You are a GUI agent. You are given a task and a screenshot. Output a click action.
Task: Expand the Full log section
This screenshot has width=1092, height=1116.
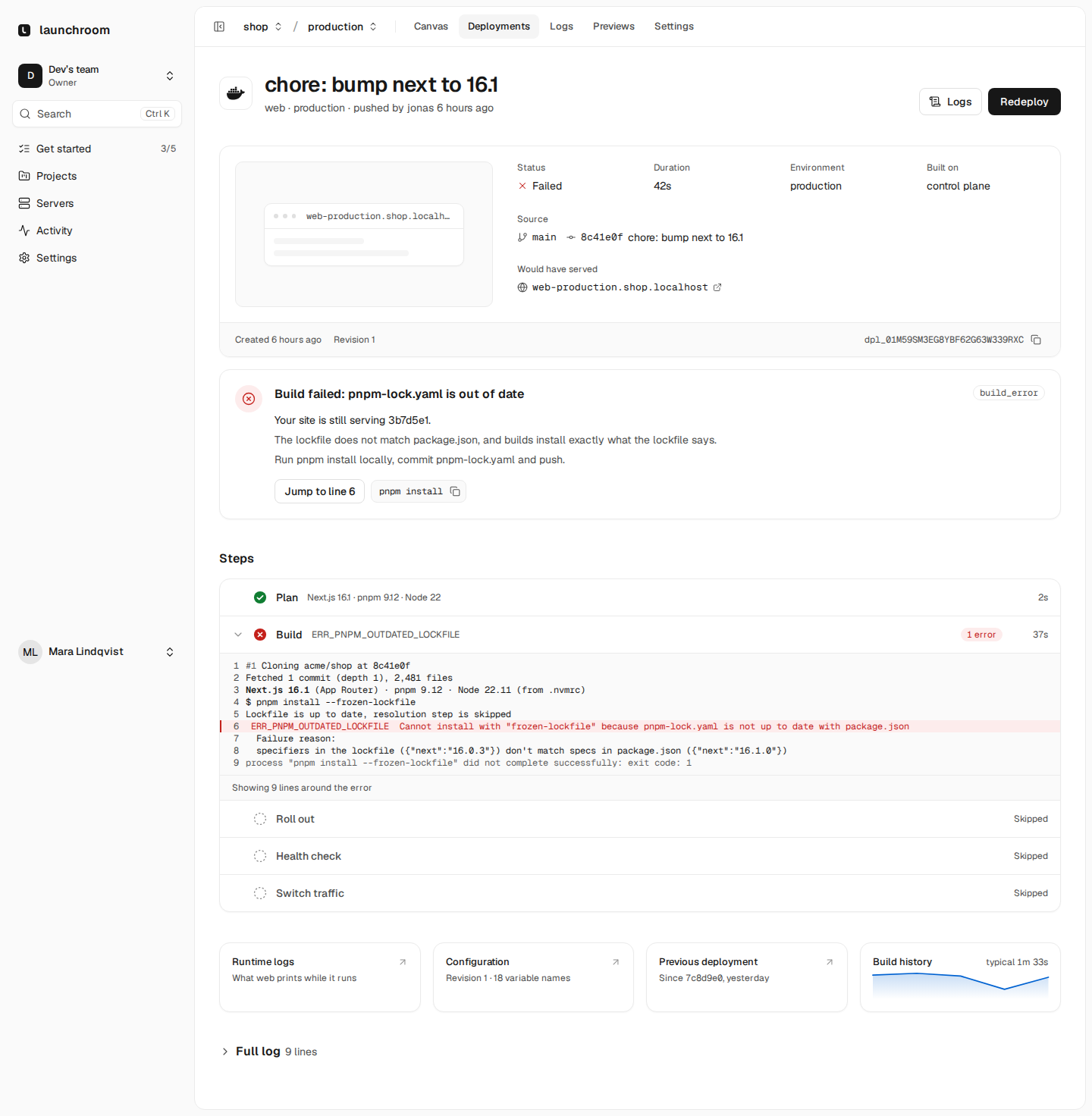point(269,1052)
